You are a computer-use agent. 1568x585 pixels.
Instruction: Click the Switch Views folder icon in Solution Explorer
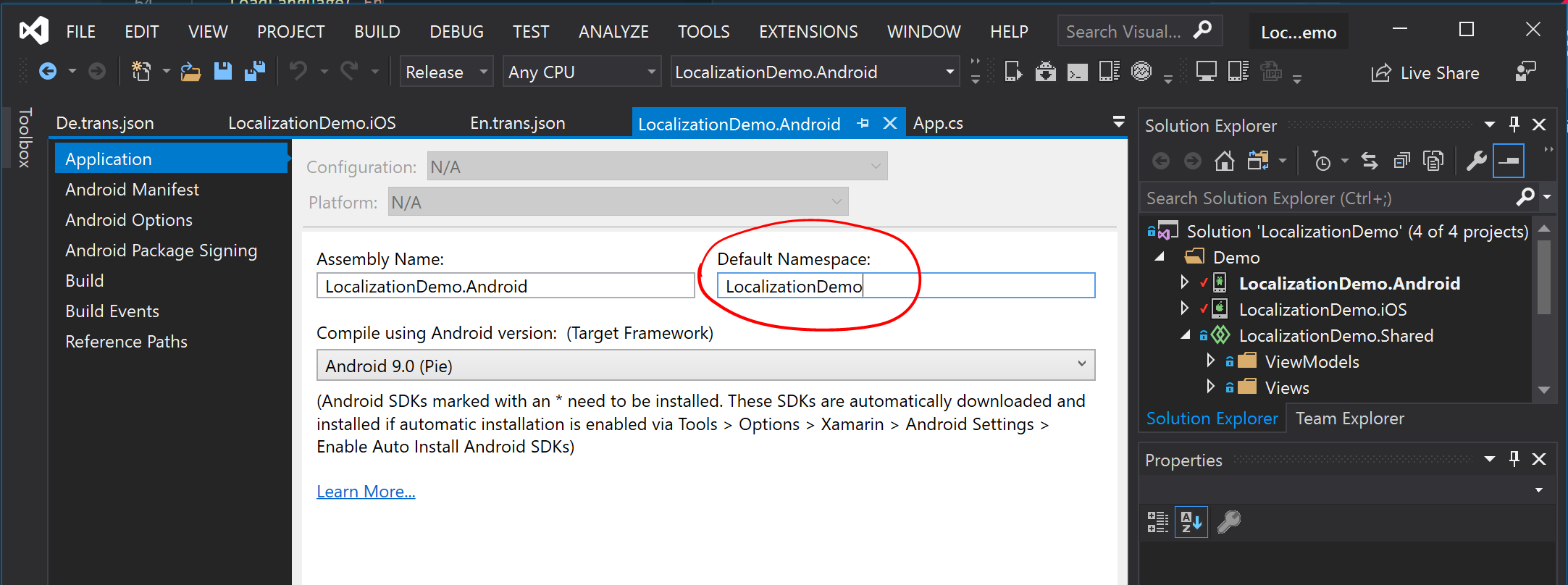[1257, 161]
